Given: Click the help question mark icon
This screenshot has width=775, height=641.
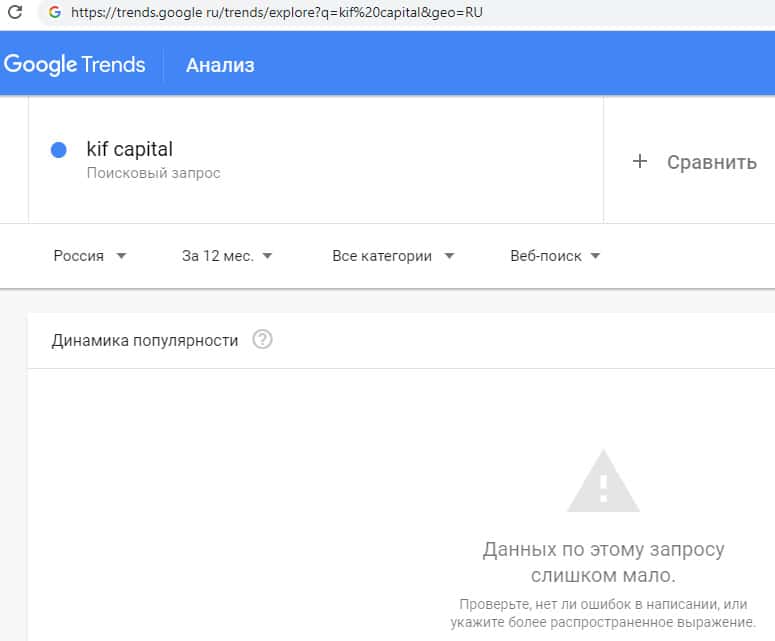Looking at the screenshot, I should click(x=262, y=340).
